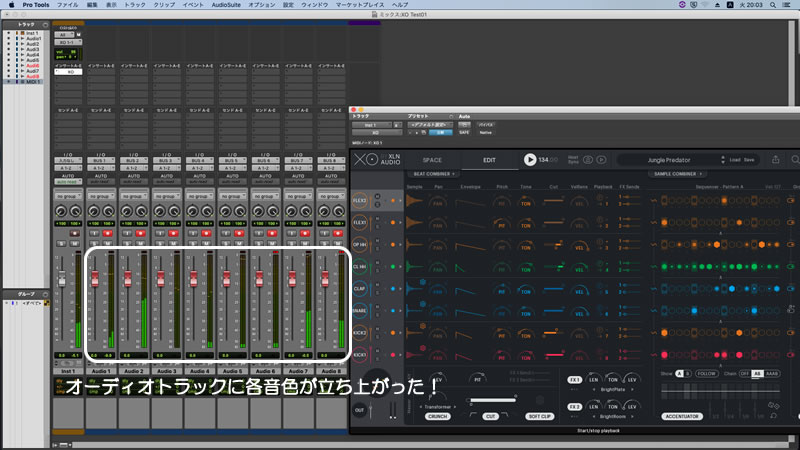Switch to the EDIT tab in XO

tap(489, 160)
